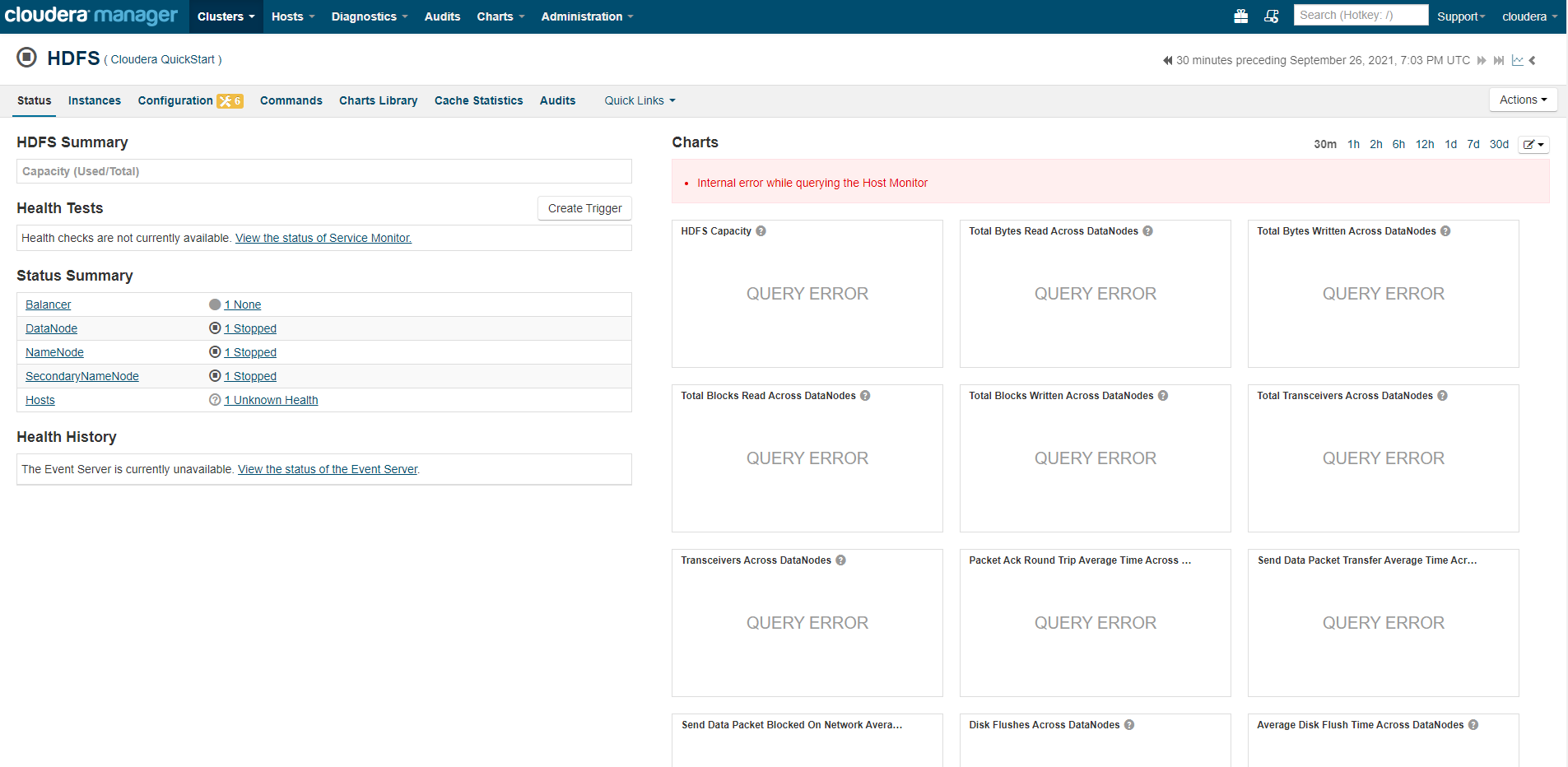This screenshot has height=767, width=1568.
Task: Open the Administration dropdown
Action: [587, 16]
